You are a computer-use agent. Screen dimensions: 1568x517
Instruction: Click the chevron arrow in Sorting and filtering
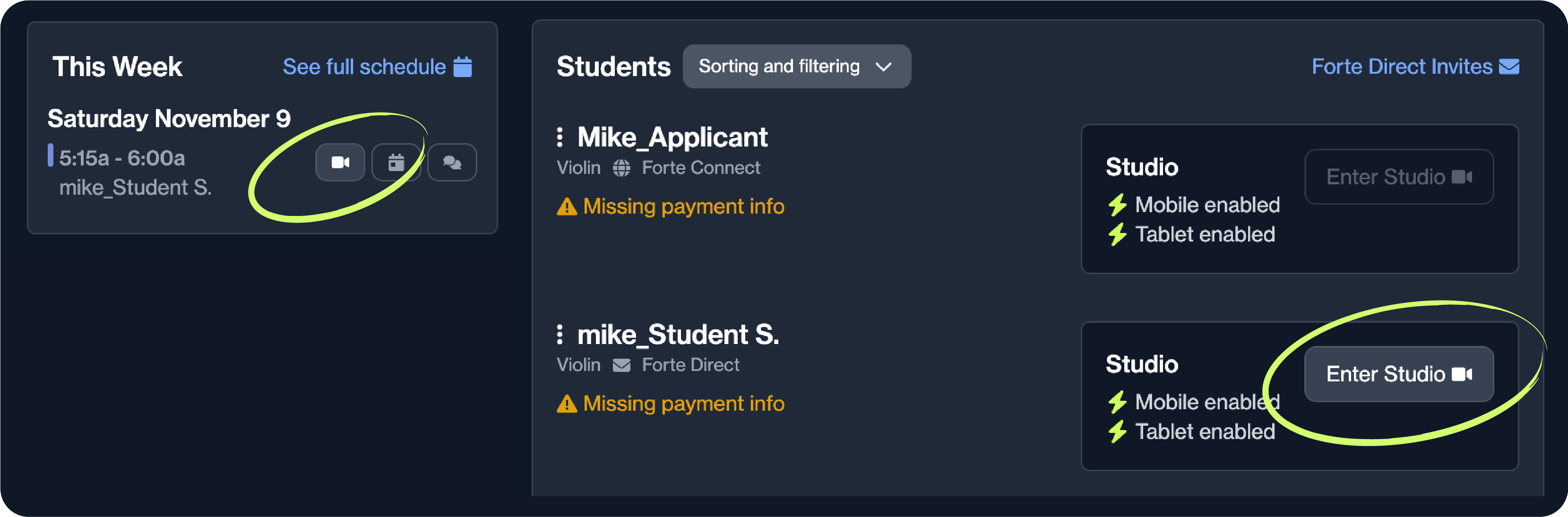[883, 66]
